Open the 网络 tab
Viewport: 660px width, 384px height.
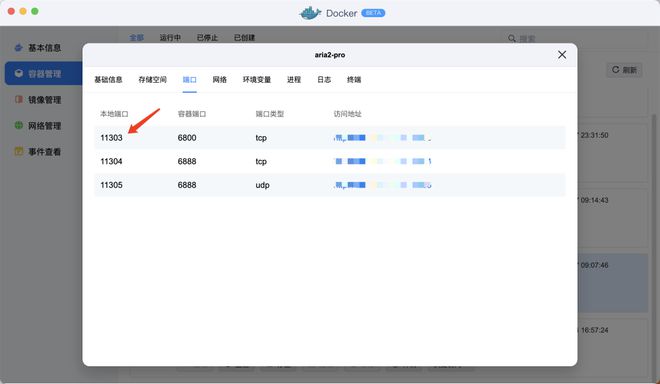click(x=220, y=80)
